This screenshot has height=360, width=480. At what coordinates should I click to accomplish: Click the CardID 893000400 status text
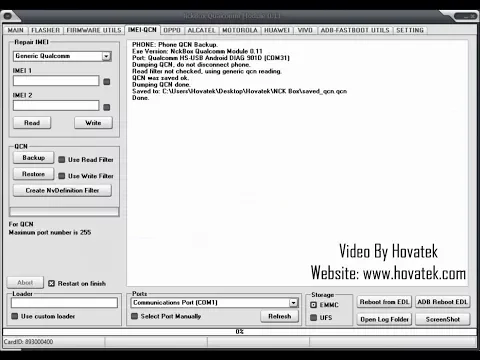28,342
